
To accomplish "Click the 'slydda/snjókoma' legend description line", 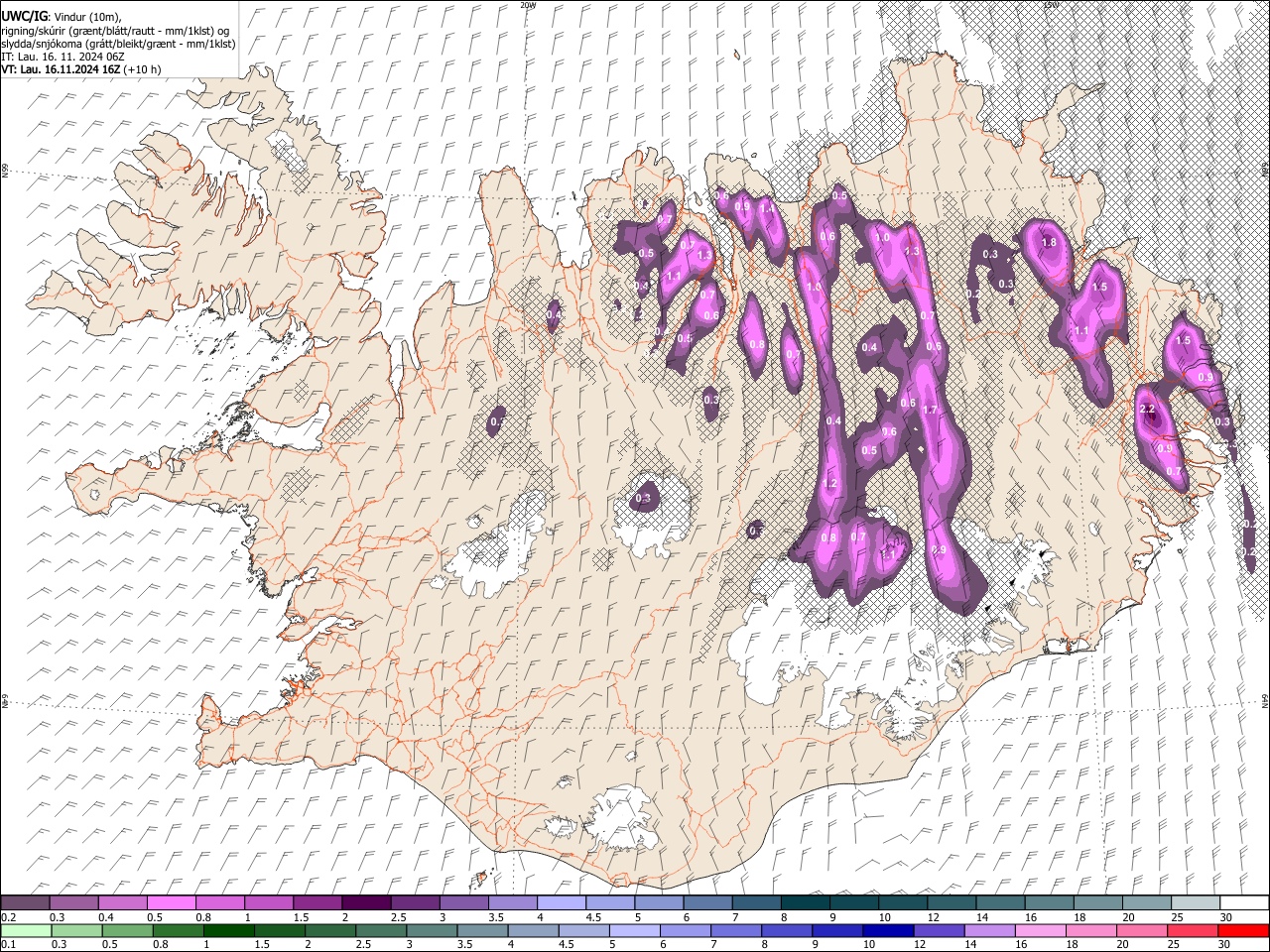I will pyautogui.click(x=118, y=44).
